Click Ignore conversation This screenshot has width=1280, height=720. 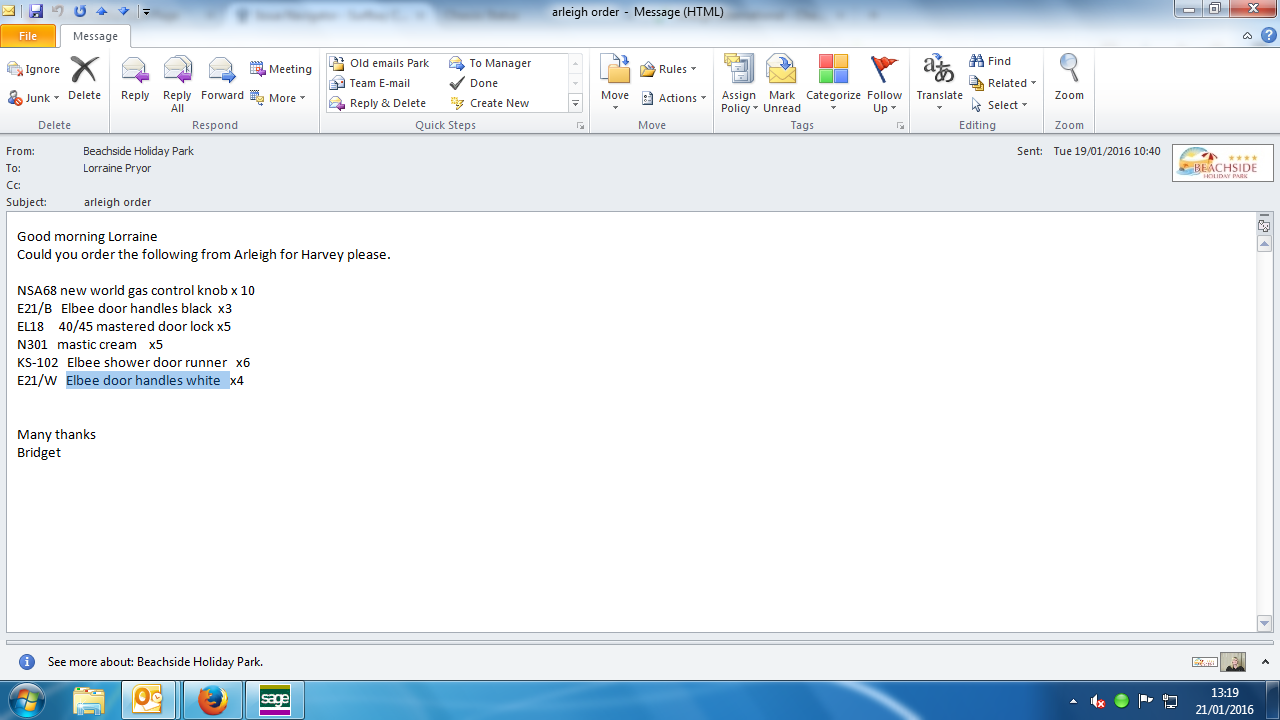click(x=34, y=69)
